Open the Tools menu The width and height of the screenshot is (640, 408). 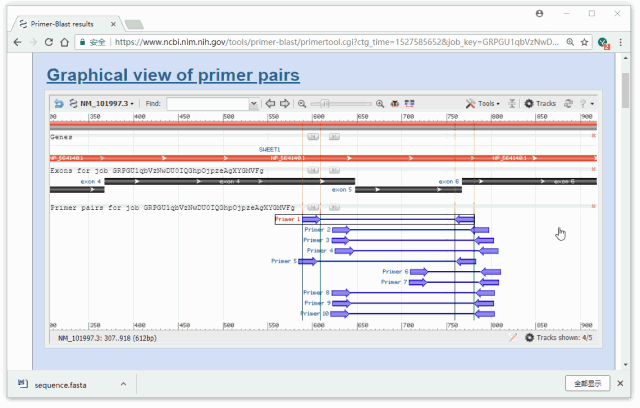482,104
